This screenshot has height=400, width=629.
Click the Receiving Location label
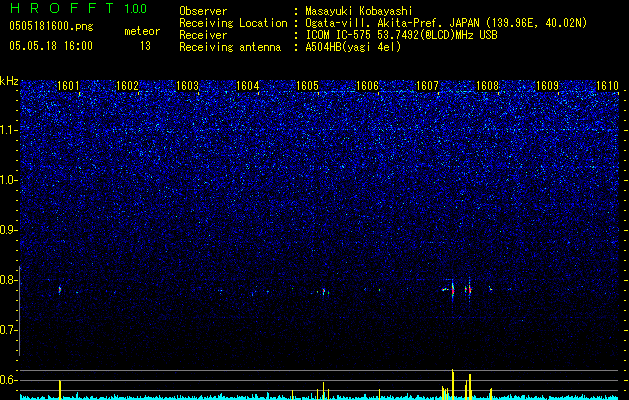tap(233, 23)
